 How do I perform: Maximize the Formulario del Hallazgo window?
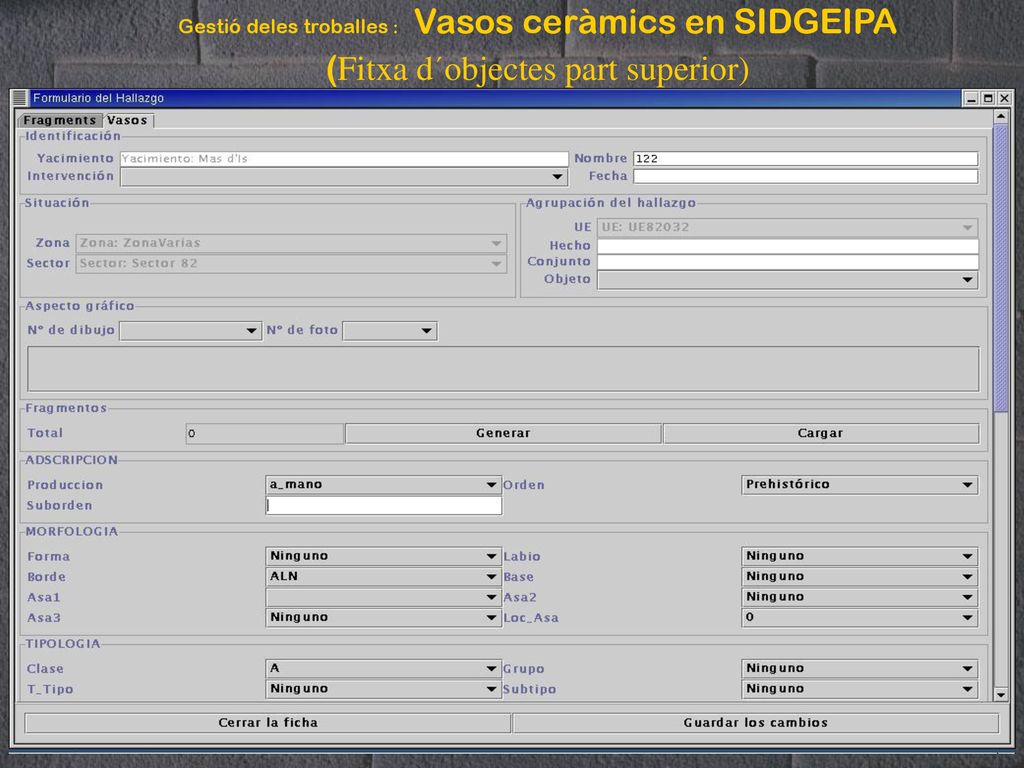pyautogui.click(x=988, y=99)
